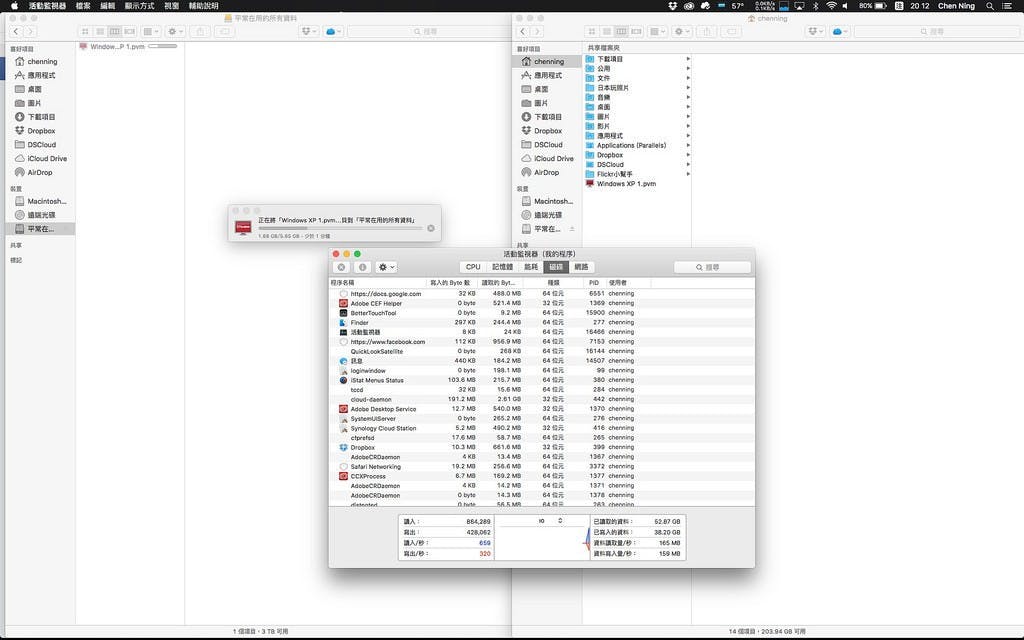
Task: Click the edit tags icon in left Finder window
Action: coord(225,31)
